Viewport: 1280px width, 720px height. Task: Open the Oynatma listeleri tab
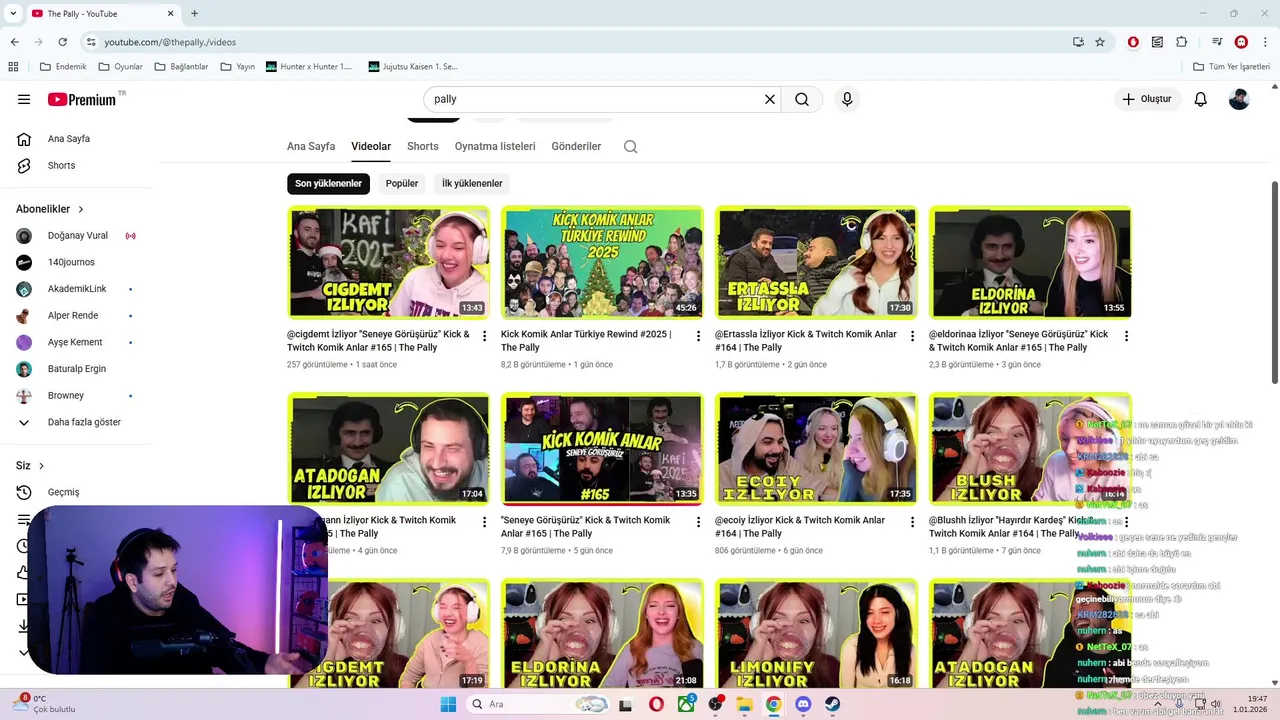[495, 146]
